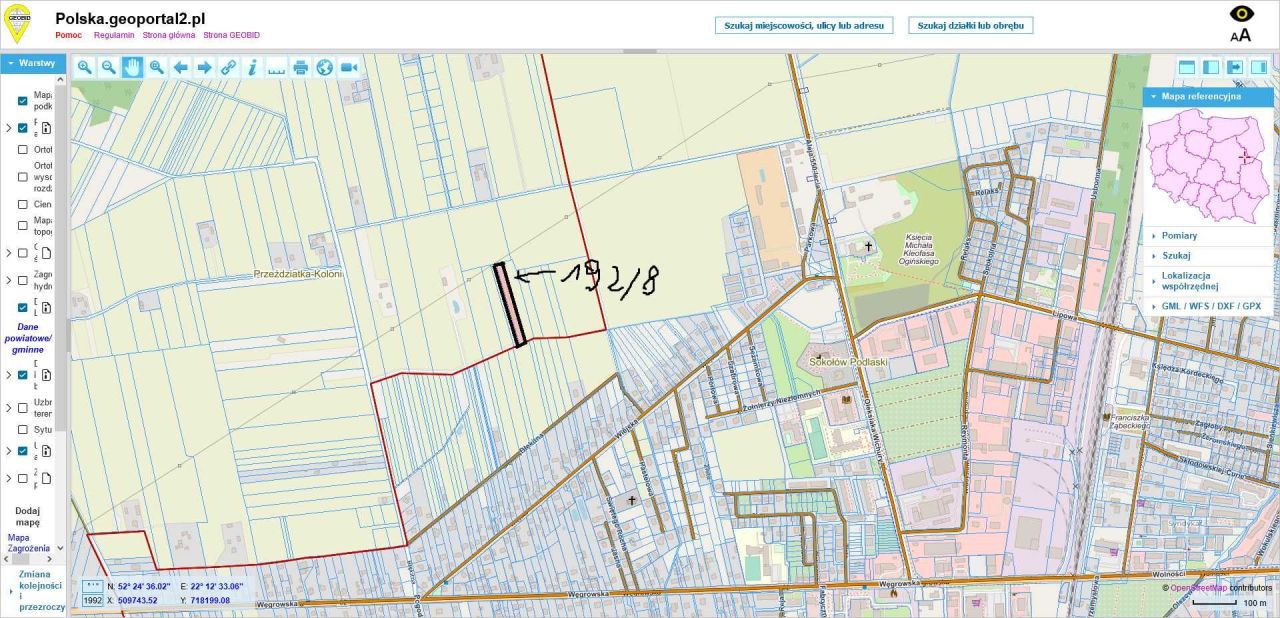Image resolution: width=1280 pixels, height=618 pixels.
Task: Enable Mapa topograficzna layer checkbox
Action: click(x=23, y=226)
